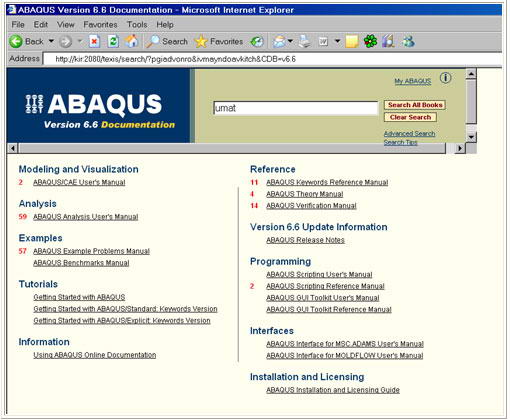The height and width of the screenshot is (420, 510).
Task: Click the Search magnifier toolbar button
Action: (x=167, y=41)
